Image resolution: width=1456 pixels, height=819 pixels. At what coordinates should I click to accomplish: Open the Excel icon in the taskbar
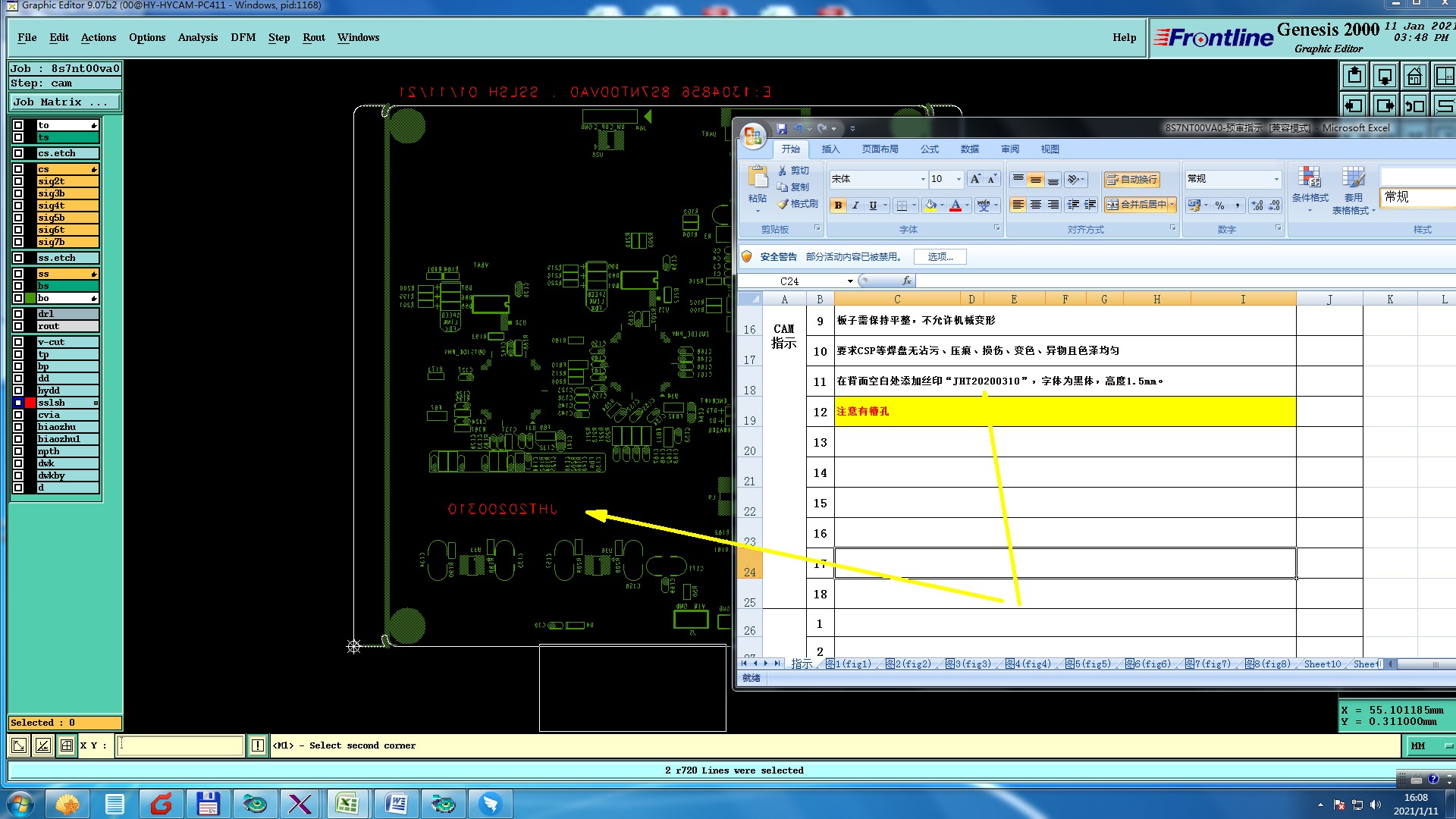347,804
